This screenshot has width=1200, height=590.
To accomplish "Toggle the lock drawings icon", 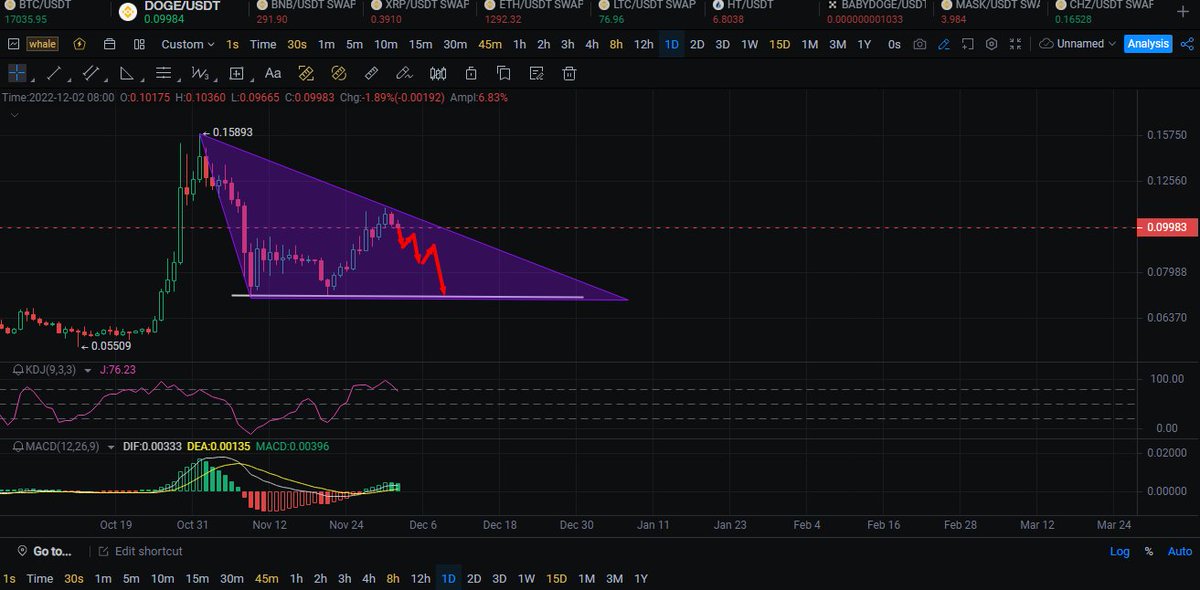I will click(470, 73).
